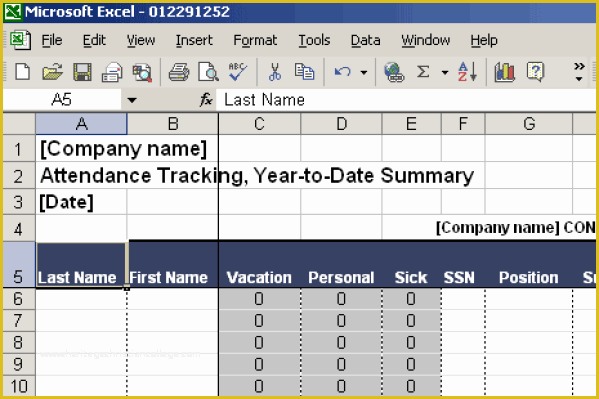Viewport: 599px width, 399px height.
Task: Run the ABC spelling check icon
Action: point(238,71)
